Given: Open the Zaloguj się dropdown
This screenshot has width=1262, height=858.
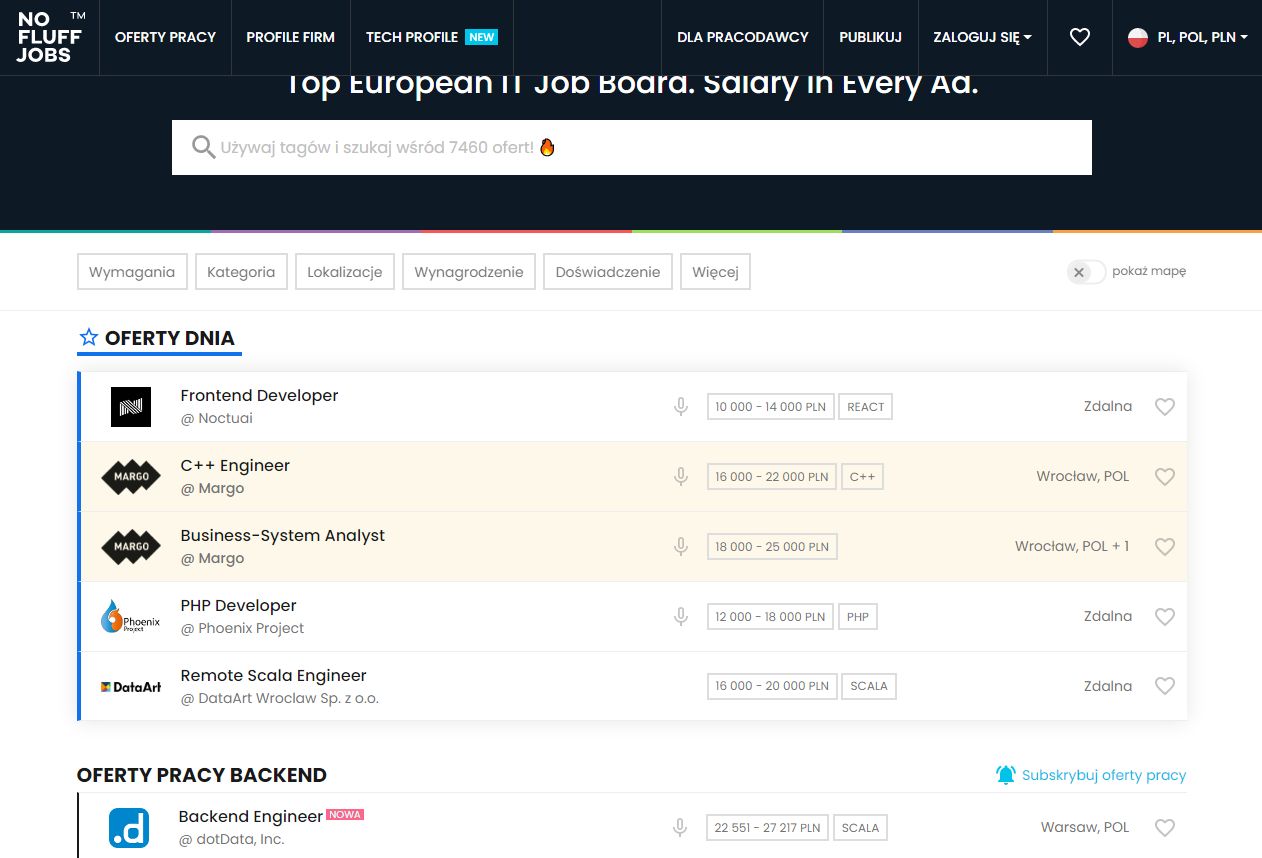Looking at the screenshot, I should [x=982, y=37].
